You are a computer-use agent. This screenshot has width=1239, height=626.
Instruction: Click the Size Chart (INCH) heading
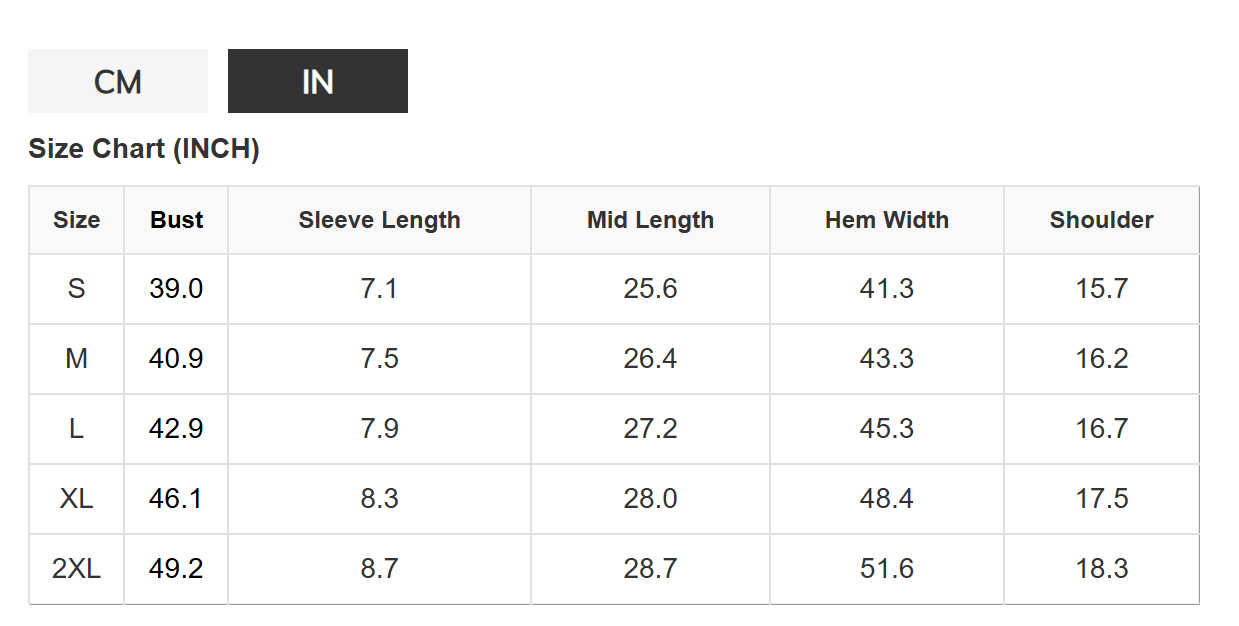coord(144,149)
